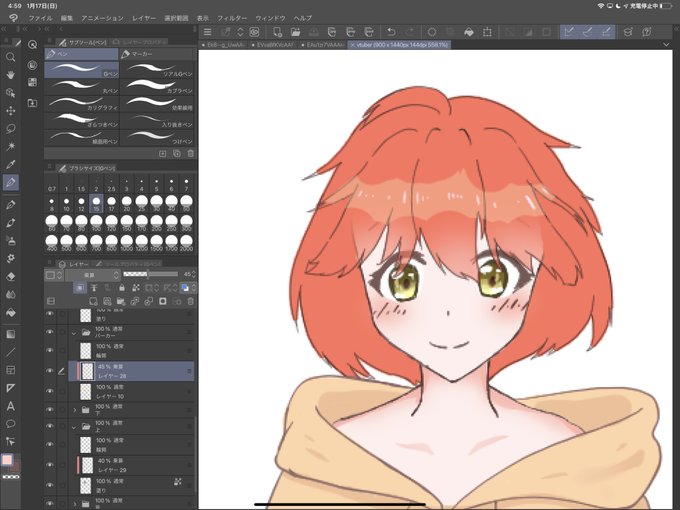This screenshot has width=680, height=510.
Task: Select the Text (A) tool
Action: coord(11,406)
